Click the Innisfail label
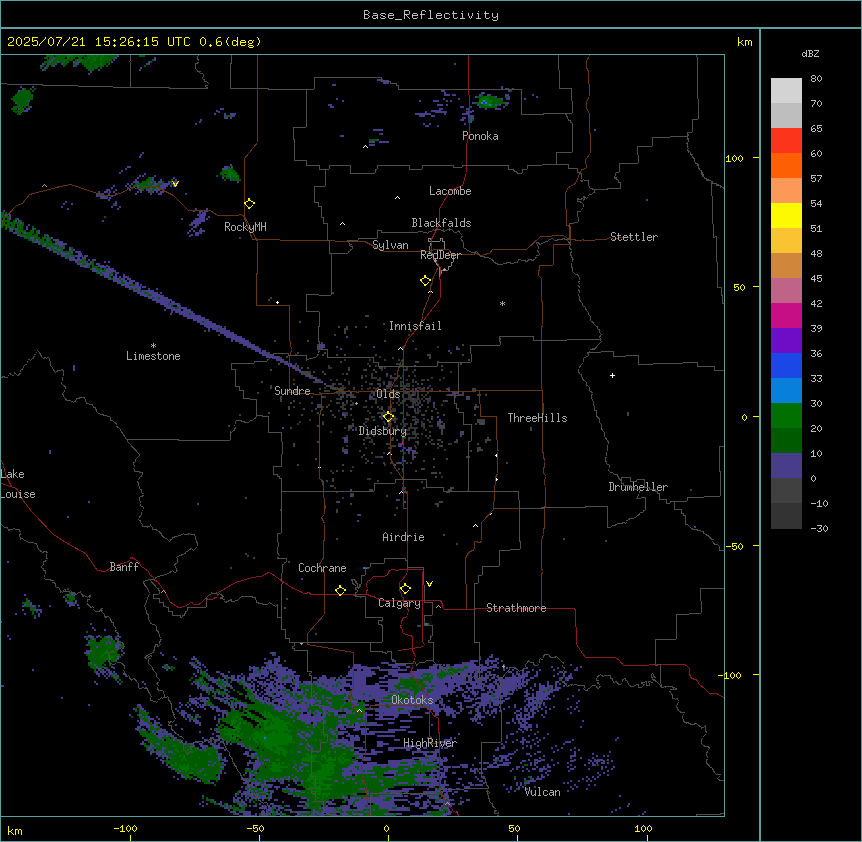This screenshot has width=862, height=842. pos(415,326)
